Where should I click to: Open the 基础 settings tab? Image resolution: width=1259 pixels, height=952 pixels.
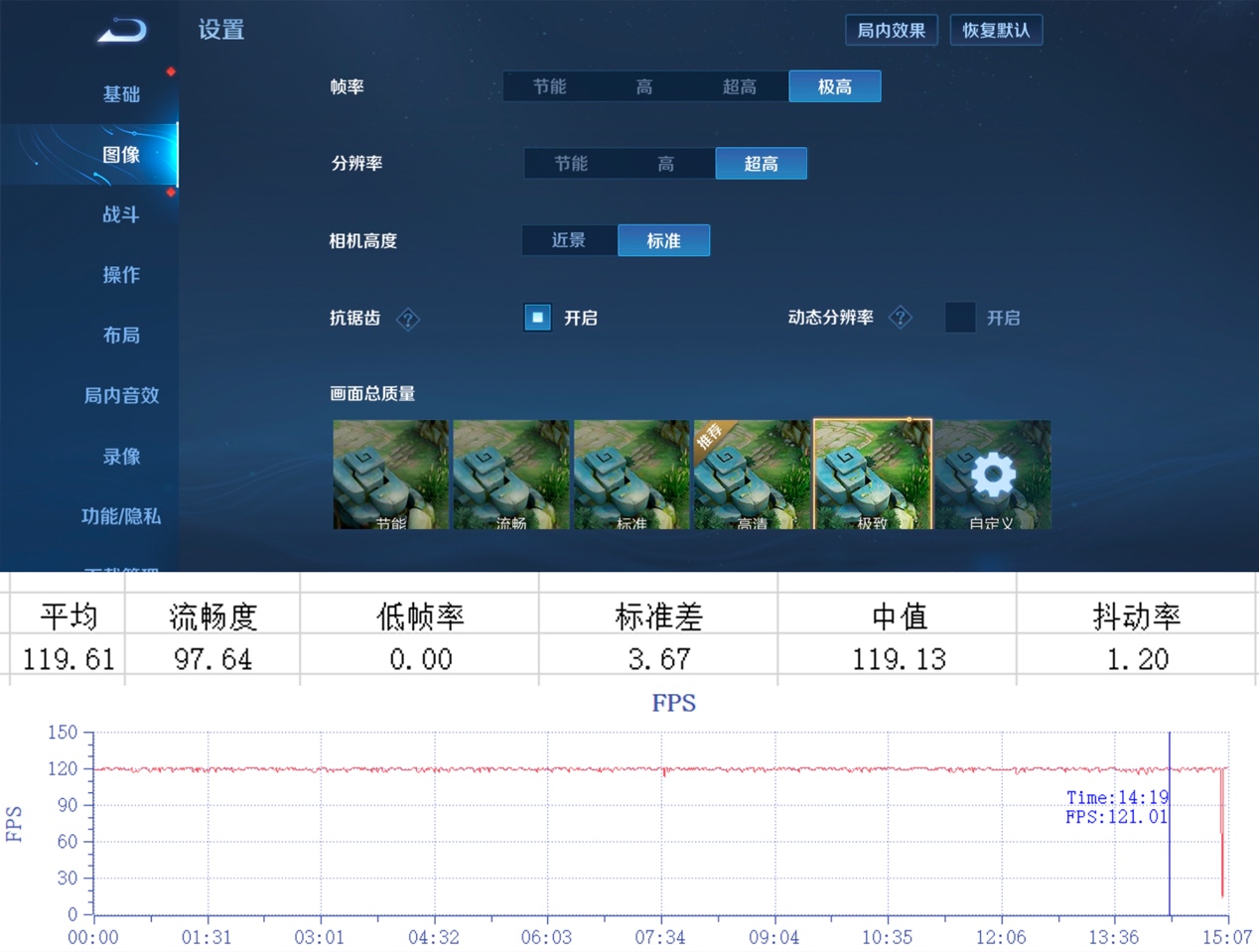point(121,94)
